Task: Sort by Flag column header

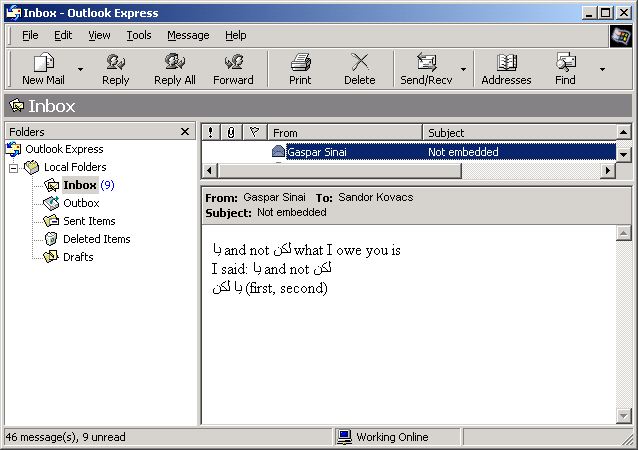Action: (x=255, y=132)
